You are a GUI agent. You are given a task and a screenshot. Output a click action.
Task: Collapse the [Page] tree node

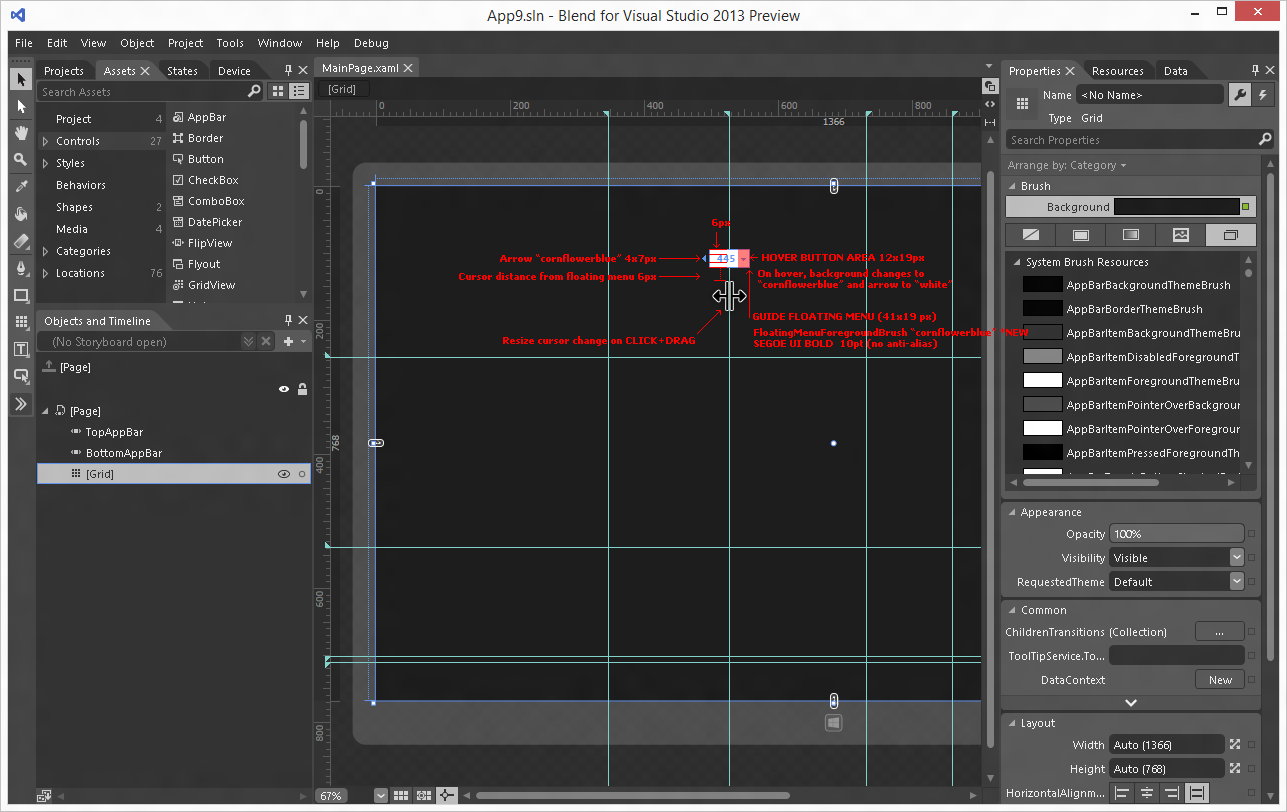[46, 411]
